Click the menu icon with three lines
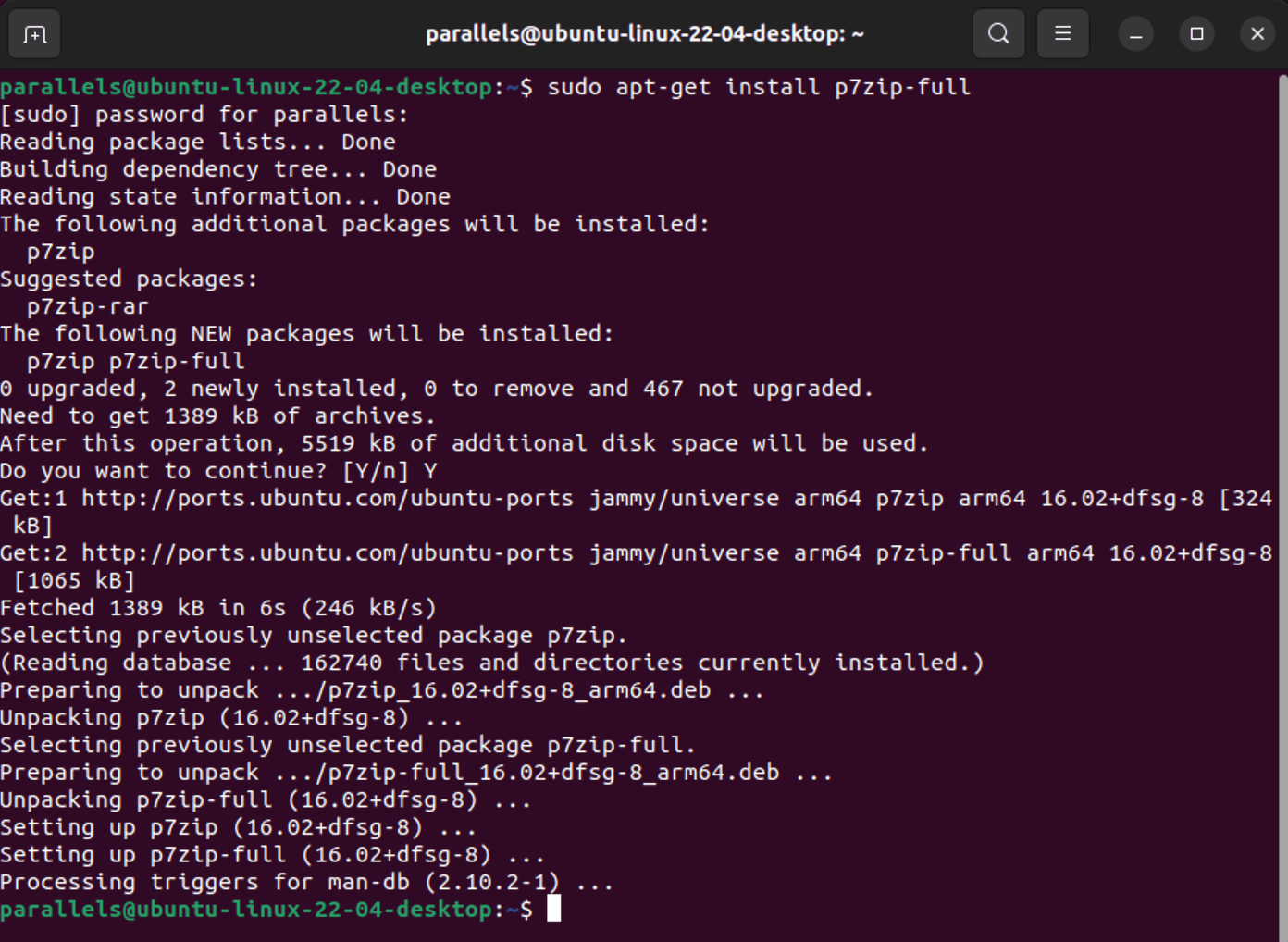Viewport: 1288px width, 942px height. coord(1062,33)
